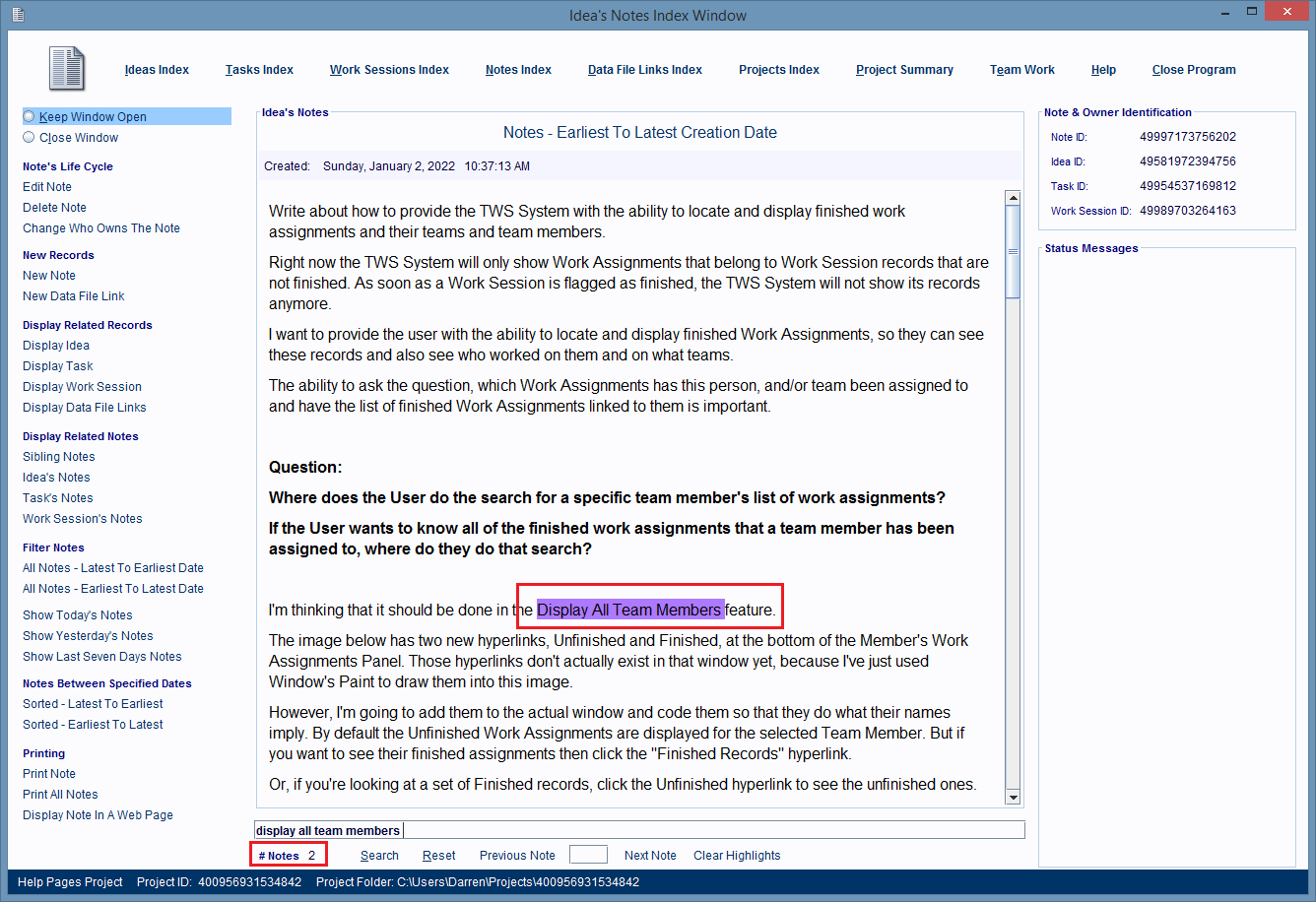Click Reset next to Search

click(438, 856)
